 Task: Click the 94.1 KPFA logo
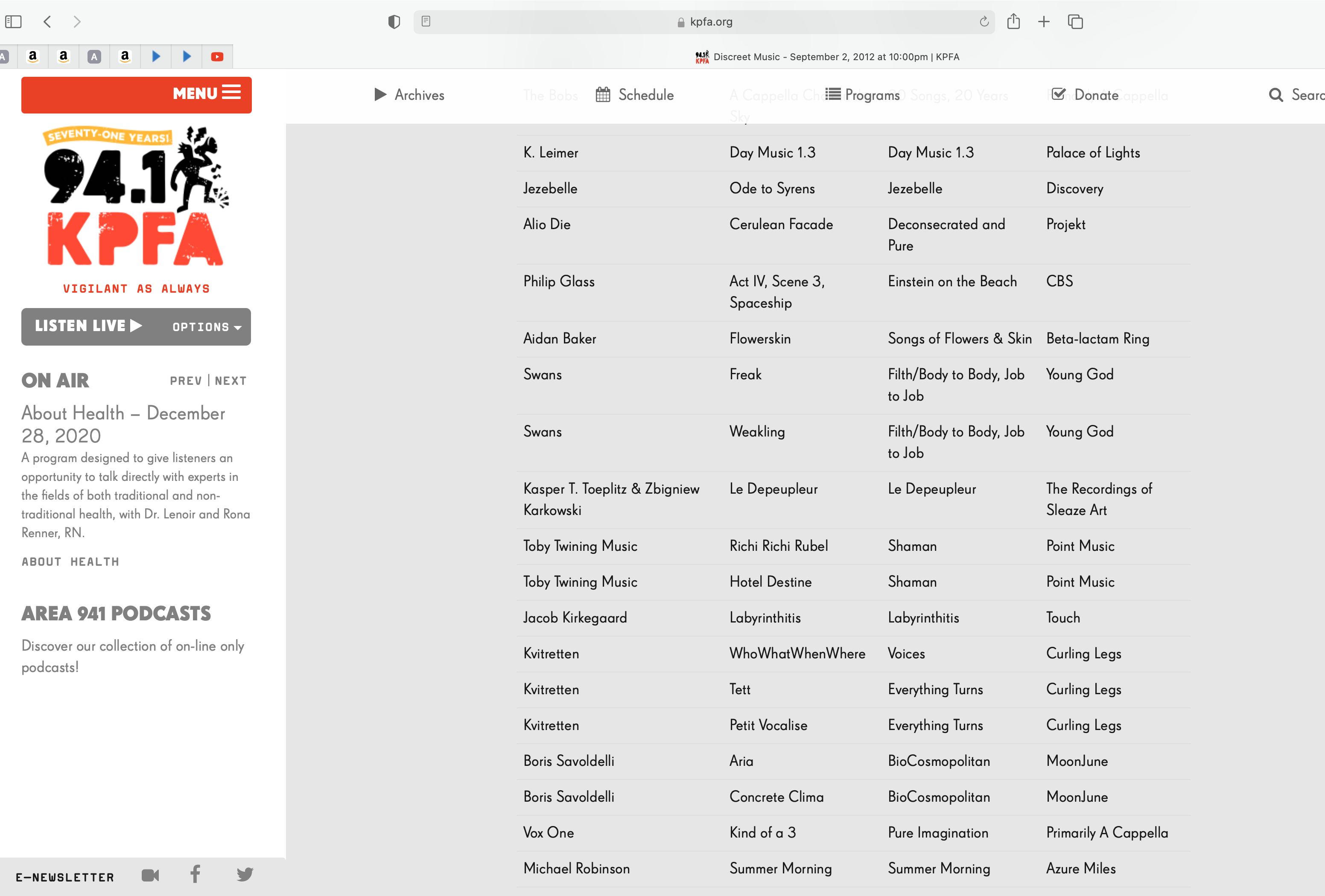coord(136,196)
